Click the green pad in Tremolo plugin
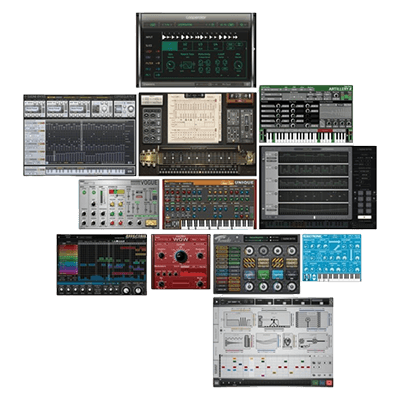 263,275
